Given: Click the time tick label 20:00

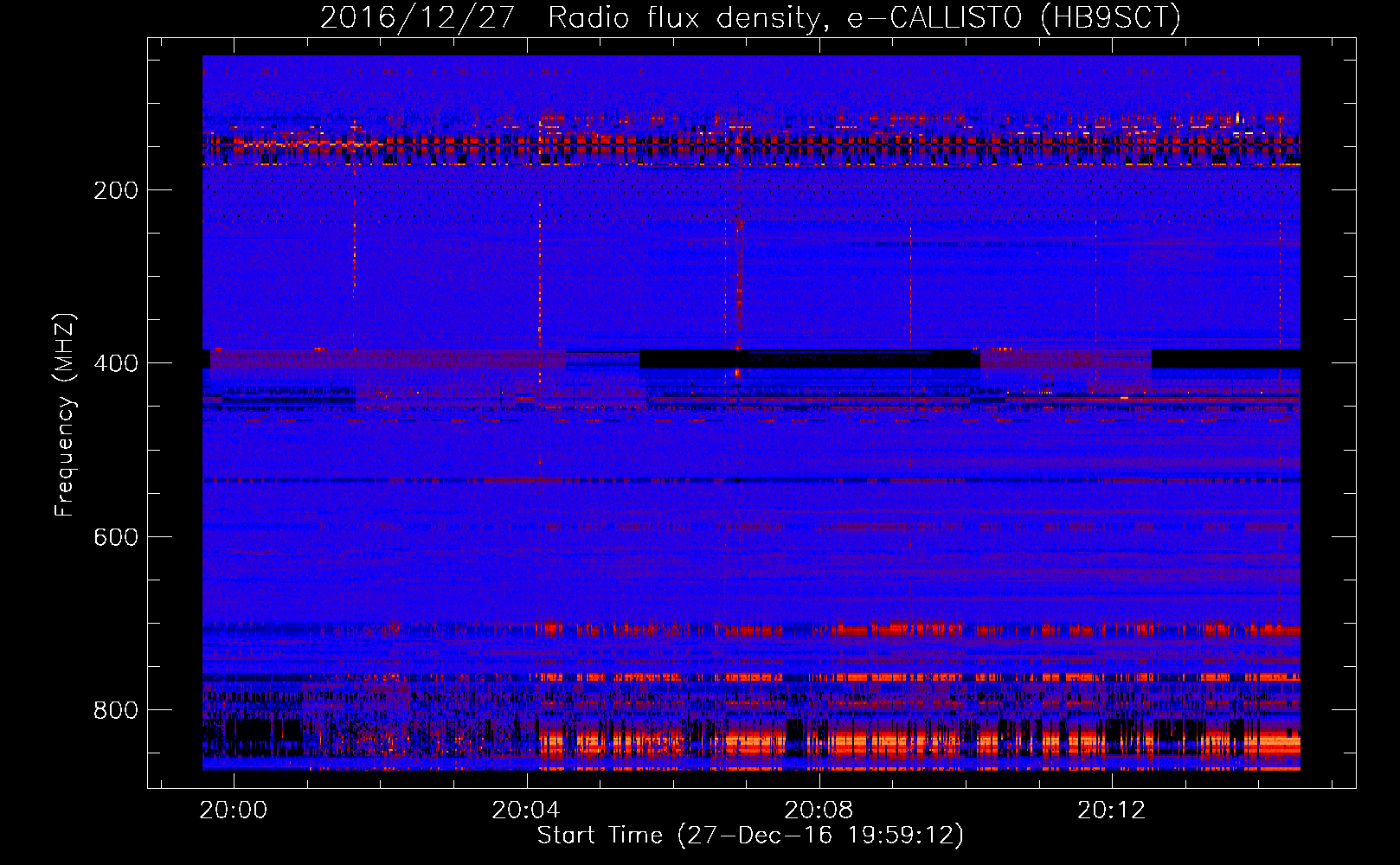Looking at the screenshot, I should [234, 810].
